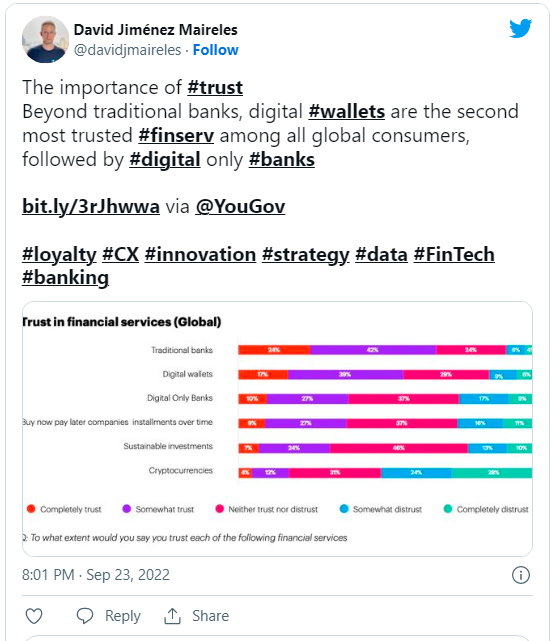Open the #wallets hashtag link

(347, 112)
